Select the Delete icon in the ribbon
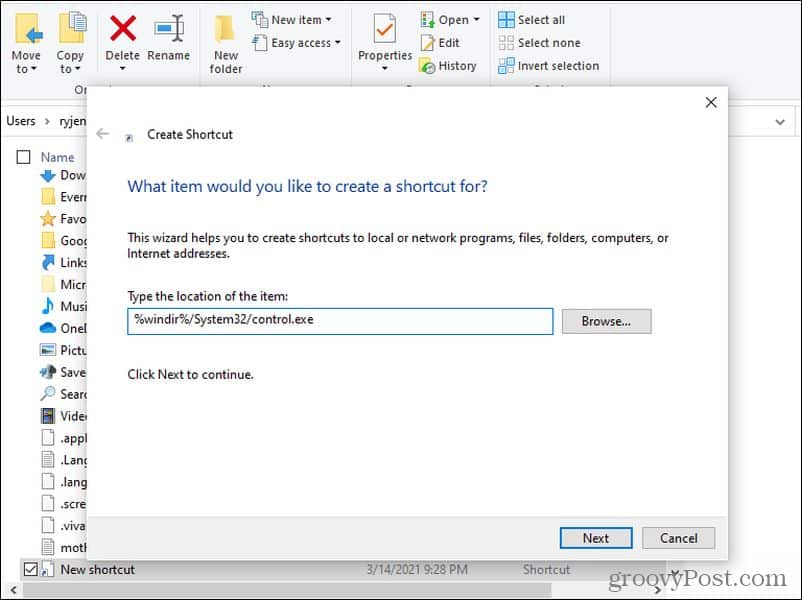802x600 pixels. [122, 30]
